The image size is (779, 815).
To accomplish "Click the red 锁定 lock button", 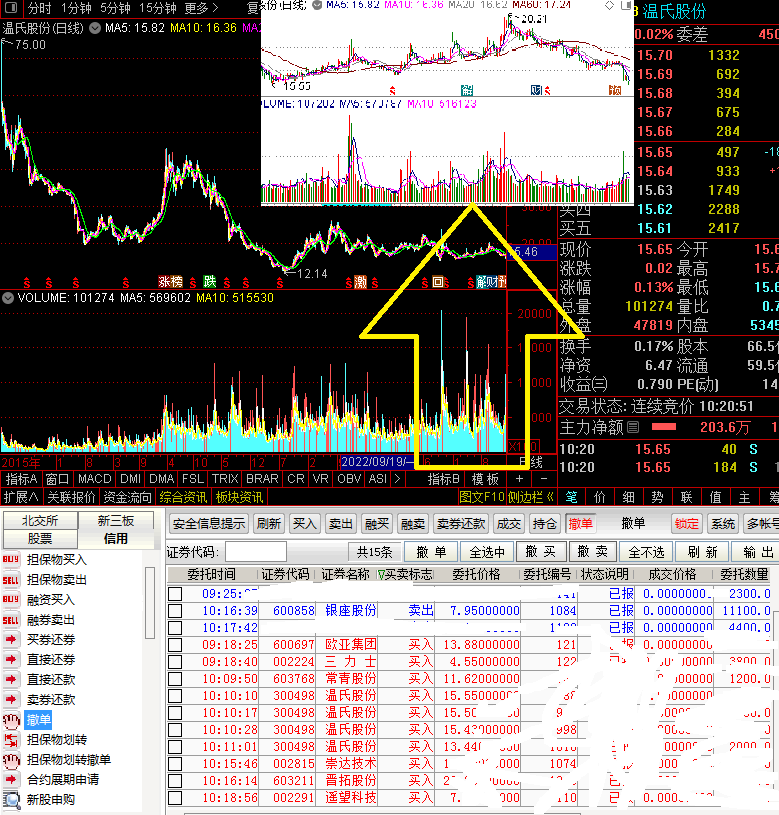I will click(686, 524).
